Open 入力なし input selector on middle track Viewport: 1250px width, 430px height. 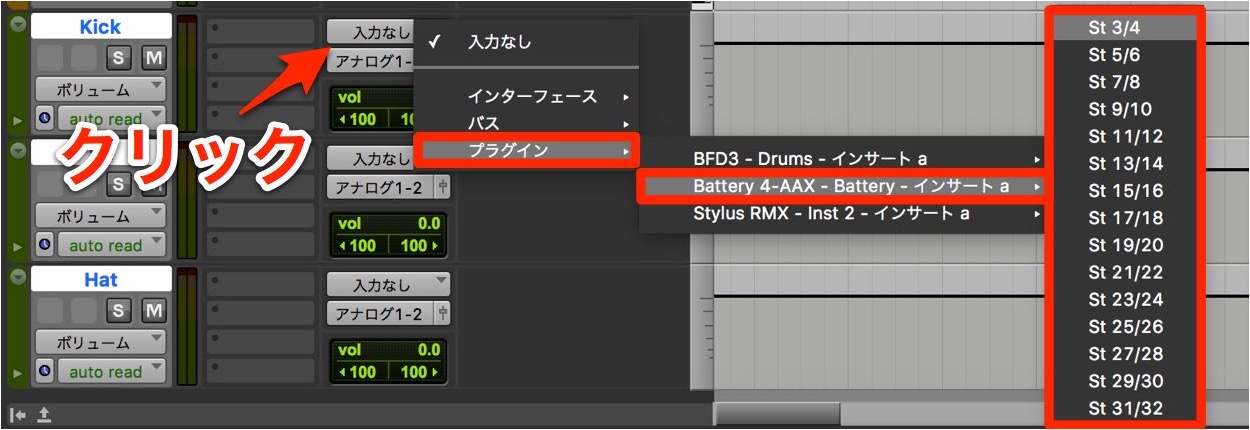click(x=370, y=158)
